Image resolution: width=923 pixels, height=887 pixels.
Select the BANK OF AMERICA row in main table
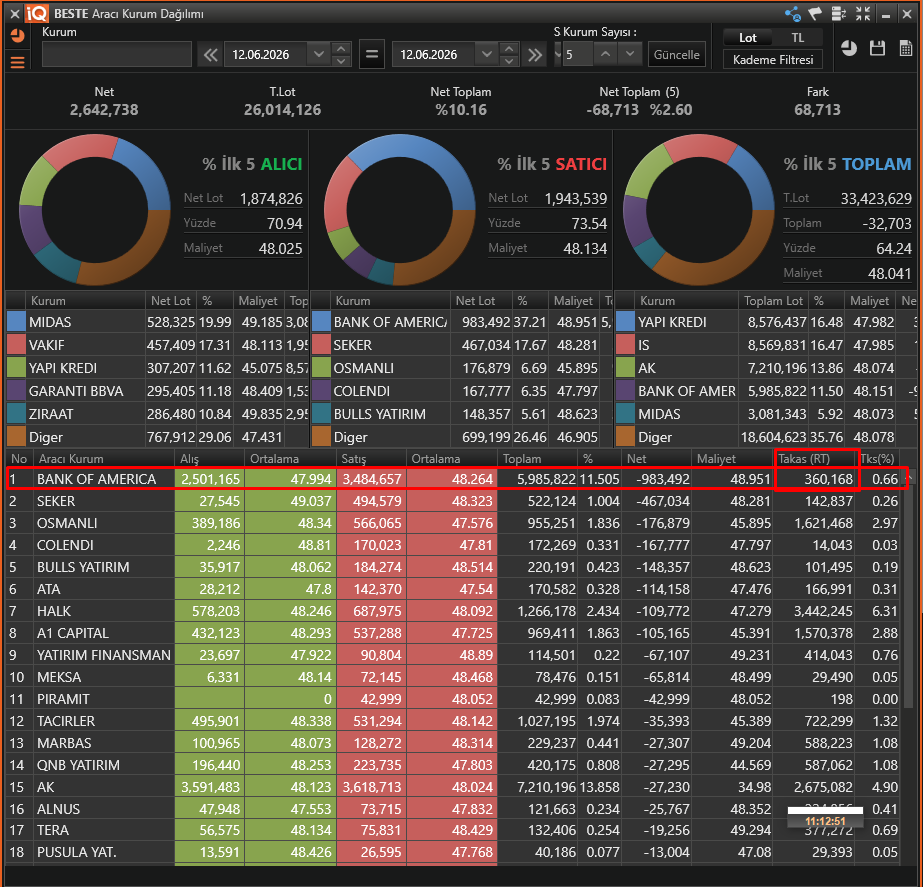[x=453, y=479]
